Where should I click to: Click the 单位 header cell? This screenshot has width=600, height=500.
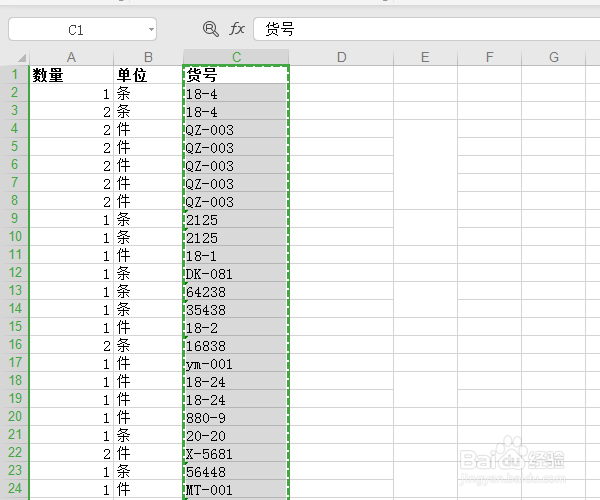[148, 75]
